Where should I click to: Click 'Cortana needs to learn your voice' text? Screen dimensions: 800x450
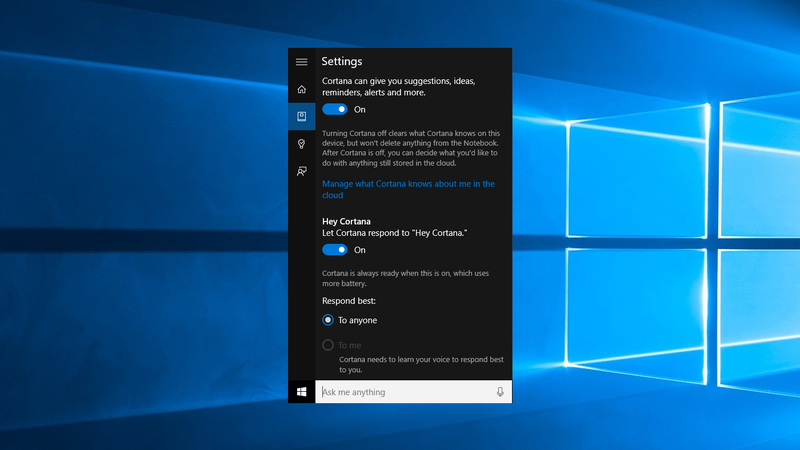click(x=421, y=364)
